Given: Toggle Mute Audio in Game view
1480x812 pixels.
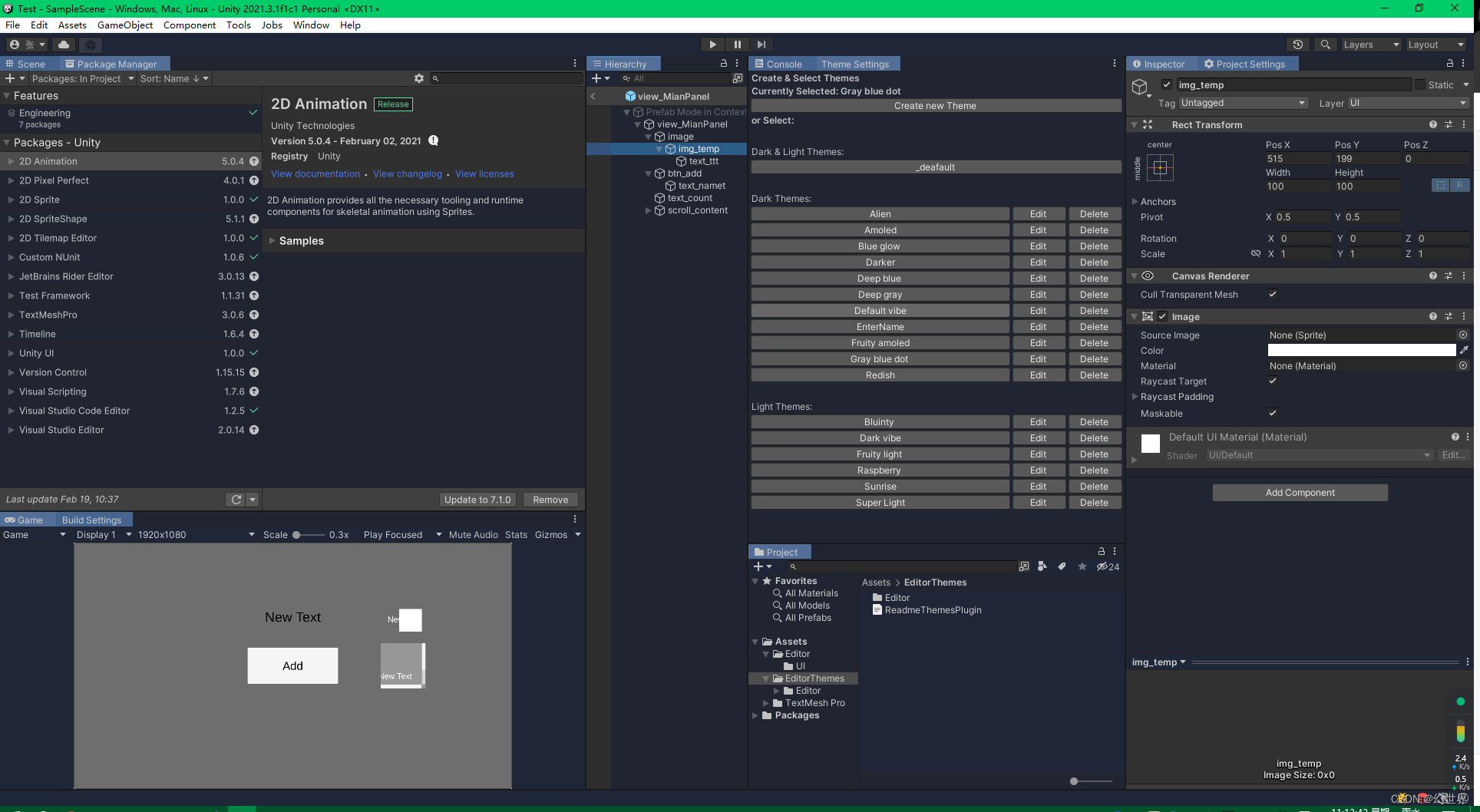Looking at the screenshot, I should click(473, 535).
